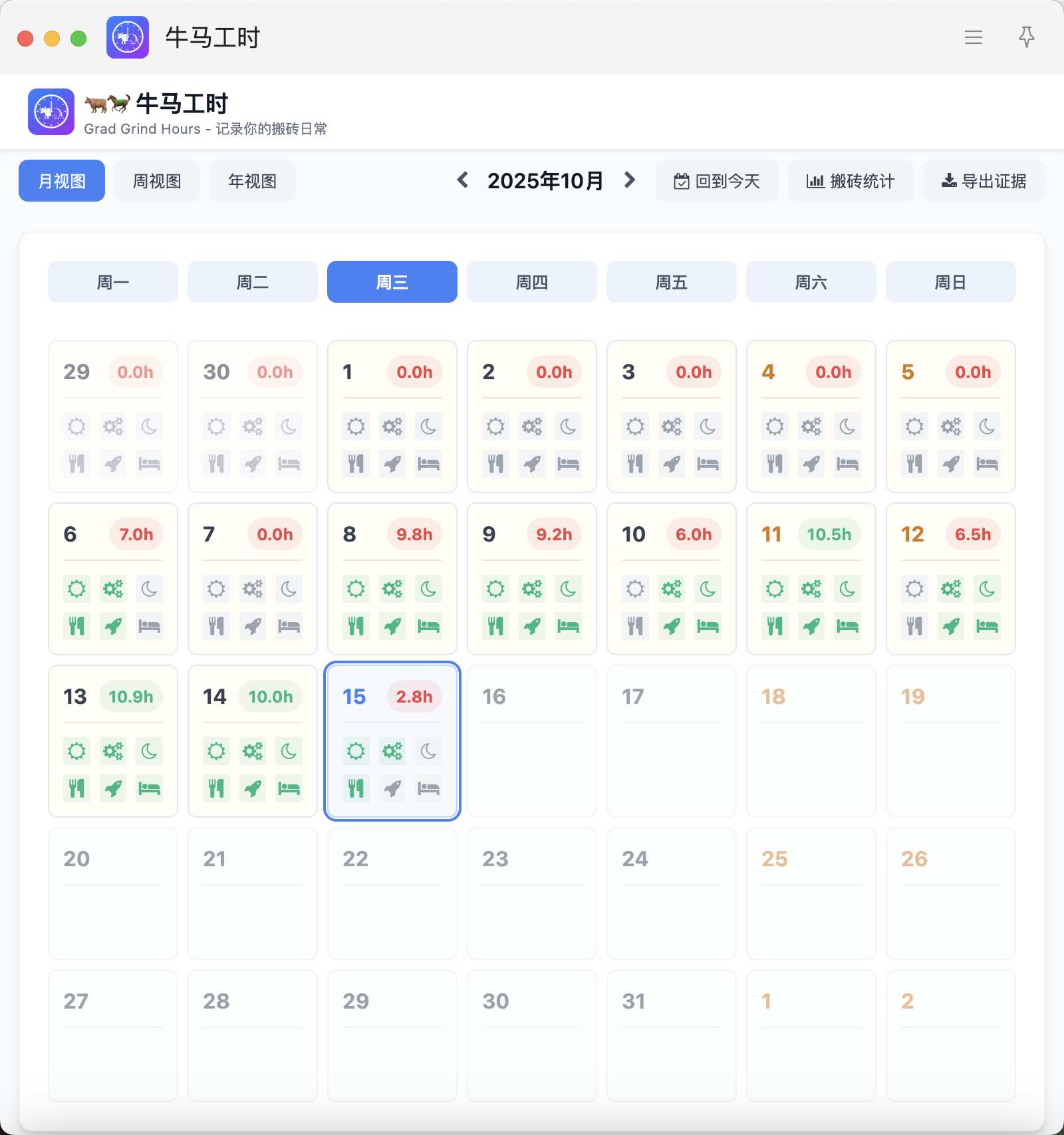Click the meal icon on day 14
Viewport: 1064px width, 1135px height.
point(216,788)
